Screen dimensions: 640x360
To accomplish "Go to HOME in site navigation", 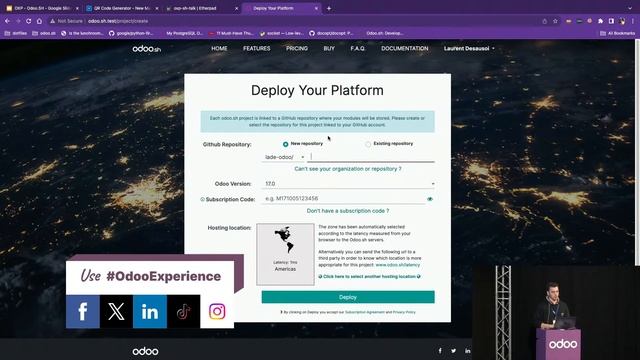I will click(219, 49).
